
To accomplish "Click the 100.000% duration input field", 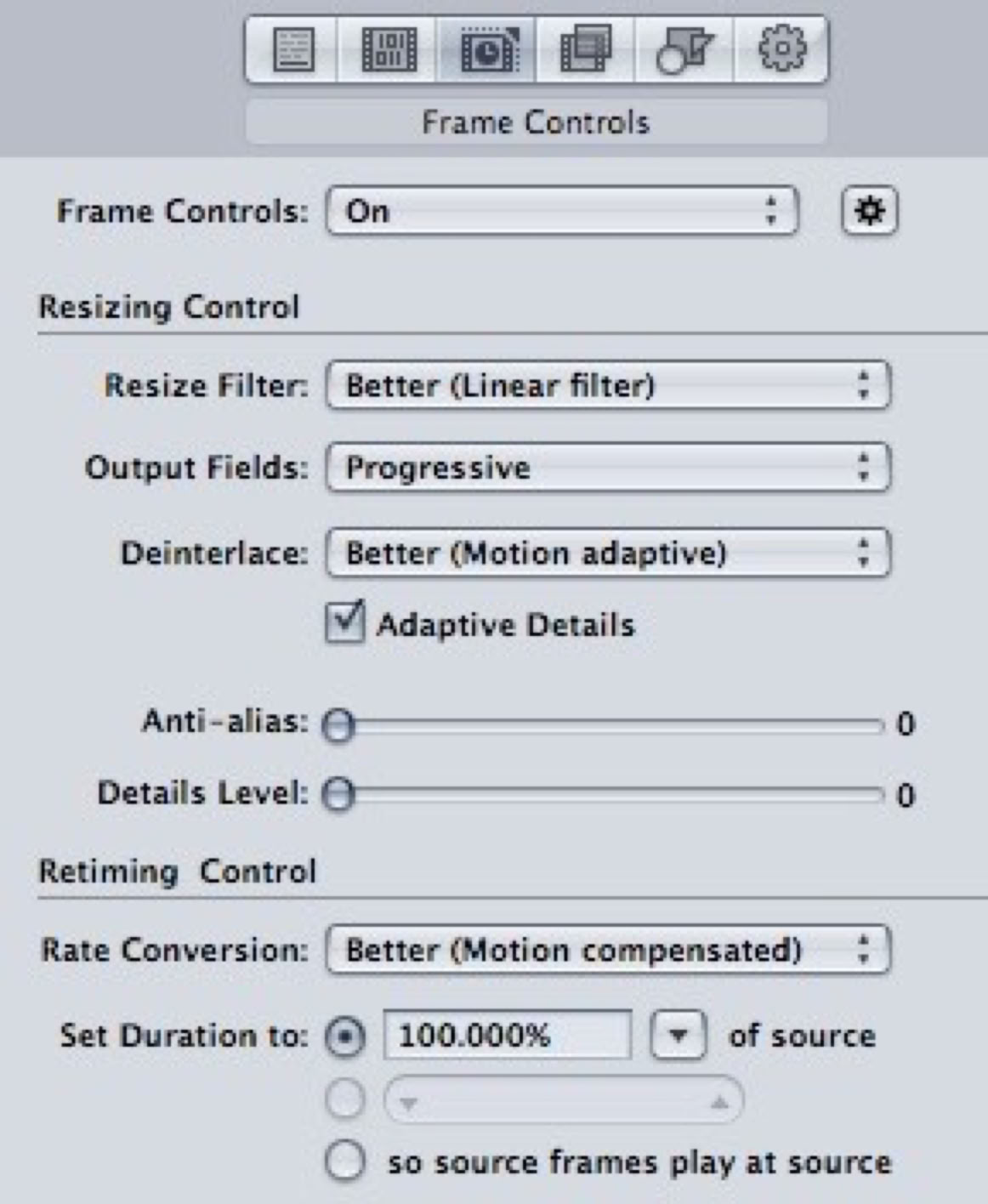I will (x=507, y=1036).
